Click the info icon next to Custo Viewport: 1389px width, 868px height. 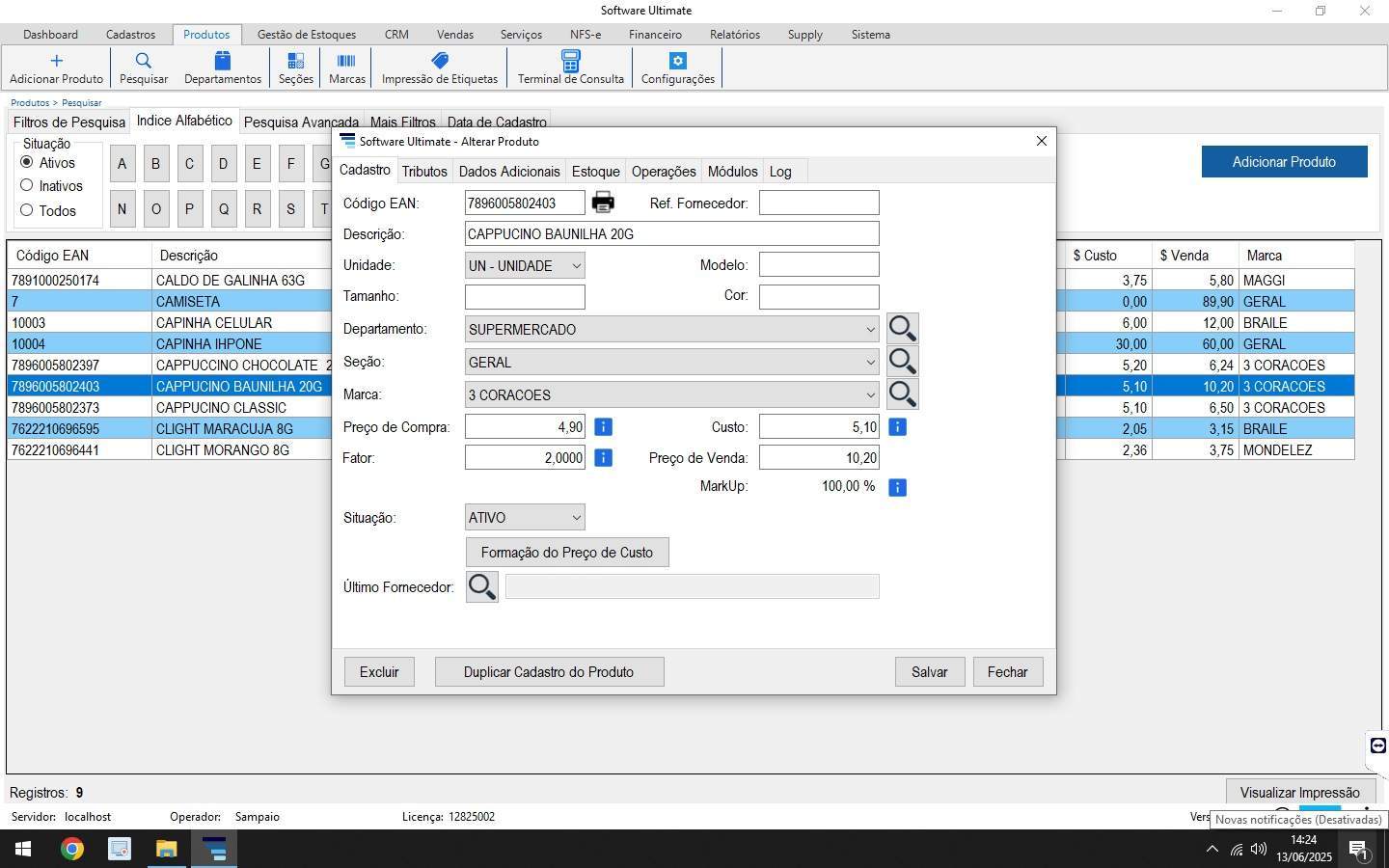click(897, 426)
